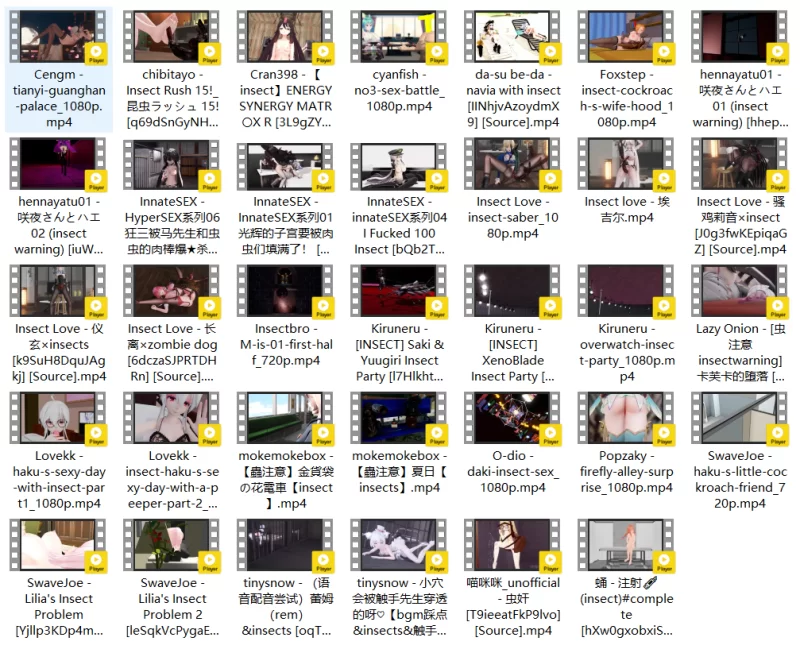Select the Lazy Onion 卡芙卡 video icon
This screenshot has width=800, height=649.
click(740, 290)
